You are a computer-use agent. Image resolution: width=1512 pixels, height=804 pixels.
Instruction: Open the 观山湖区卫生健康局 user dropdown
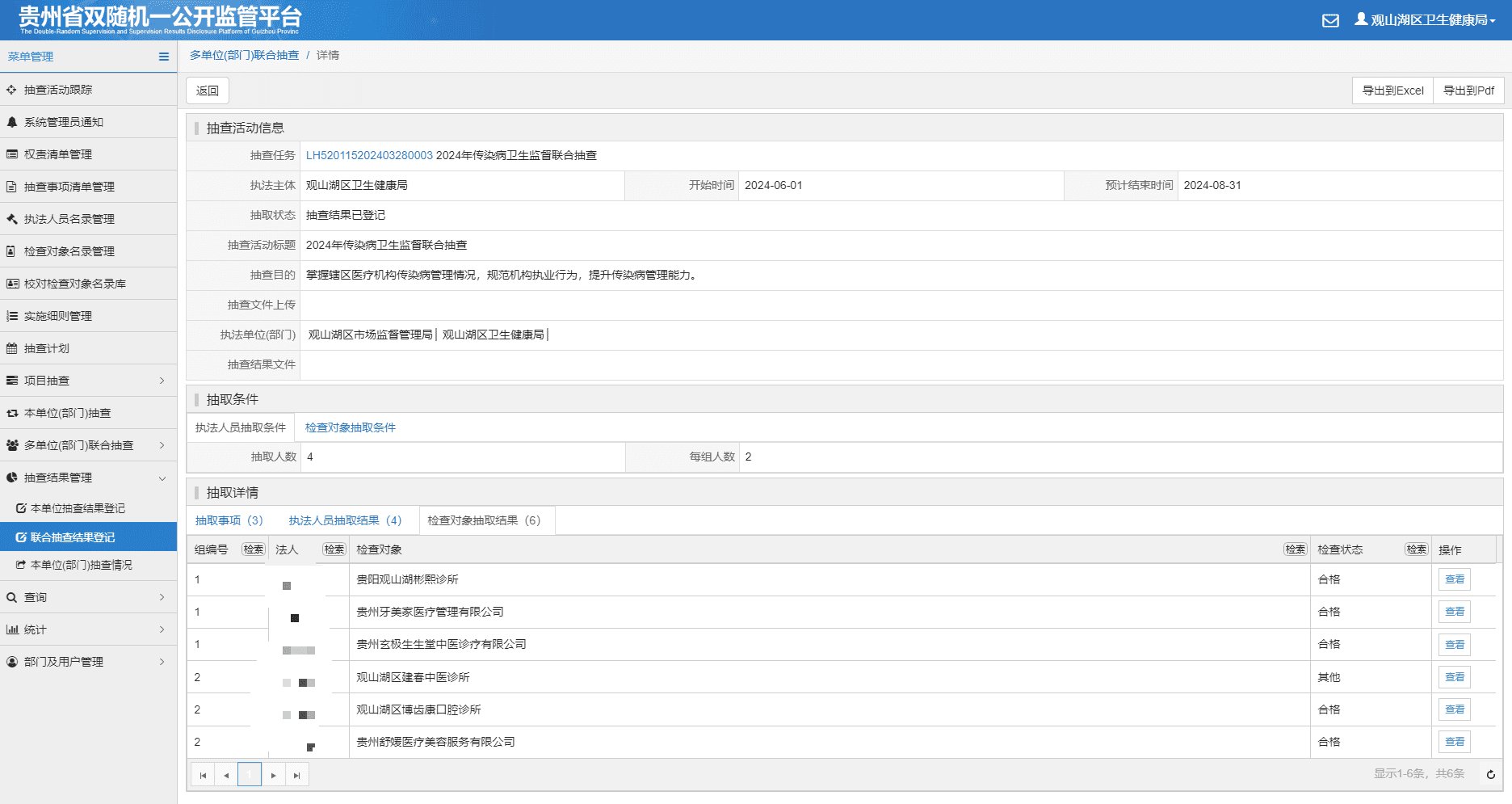coord(1425,19)
